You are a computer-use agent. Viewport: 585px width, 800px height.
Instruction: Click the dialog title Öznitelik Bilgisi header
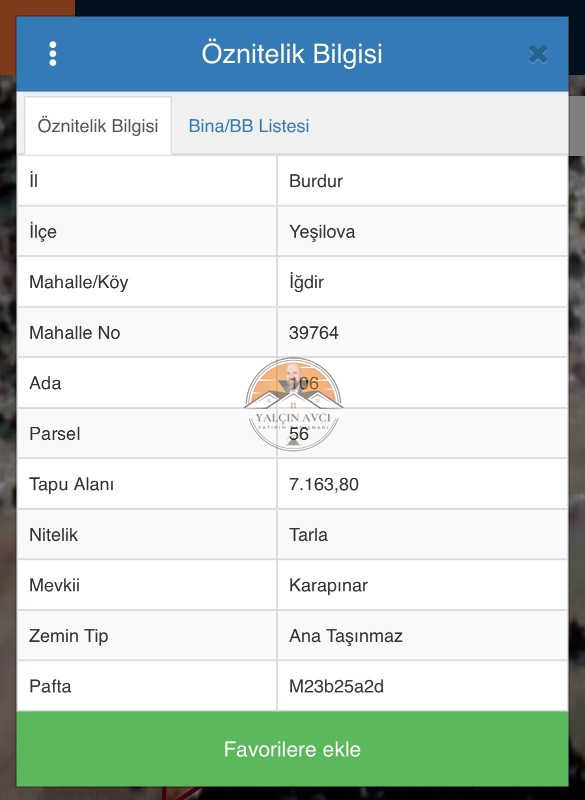(x=292, y=54)
